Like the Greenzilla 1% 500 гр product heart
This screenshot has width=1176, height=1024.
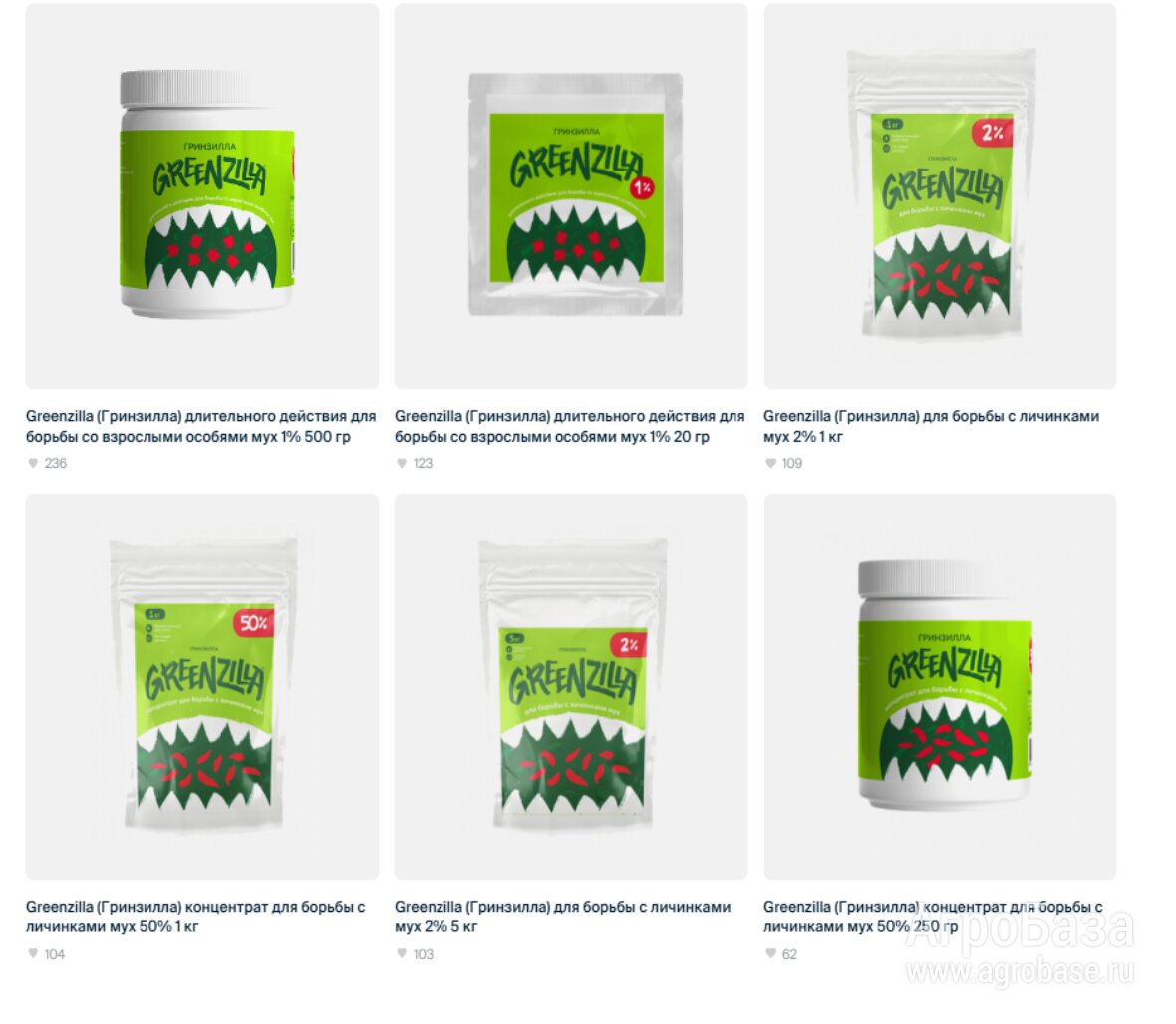click(32, 463)
